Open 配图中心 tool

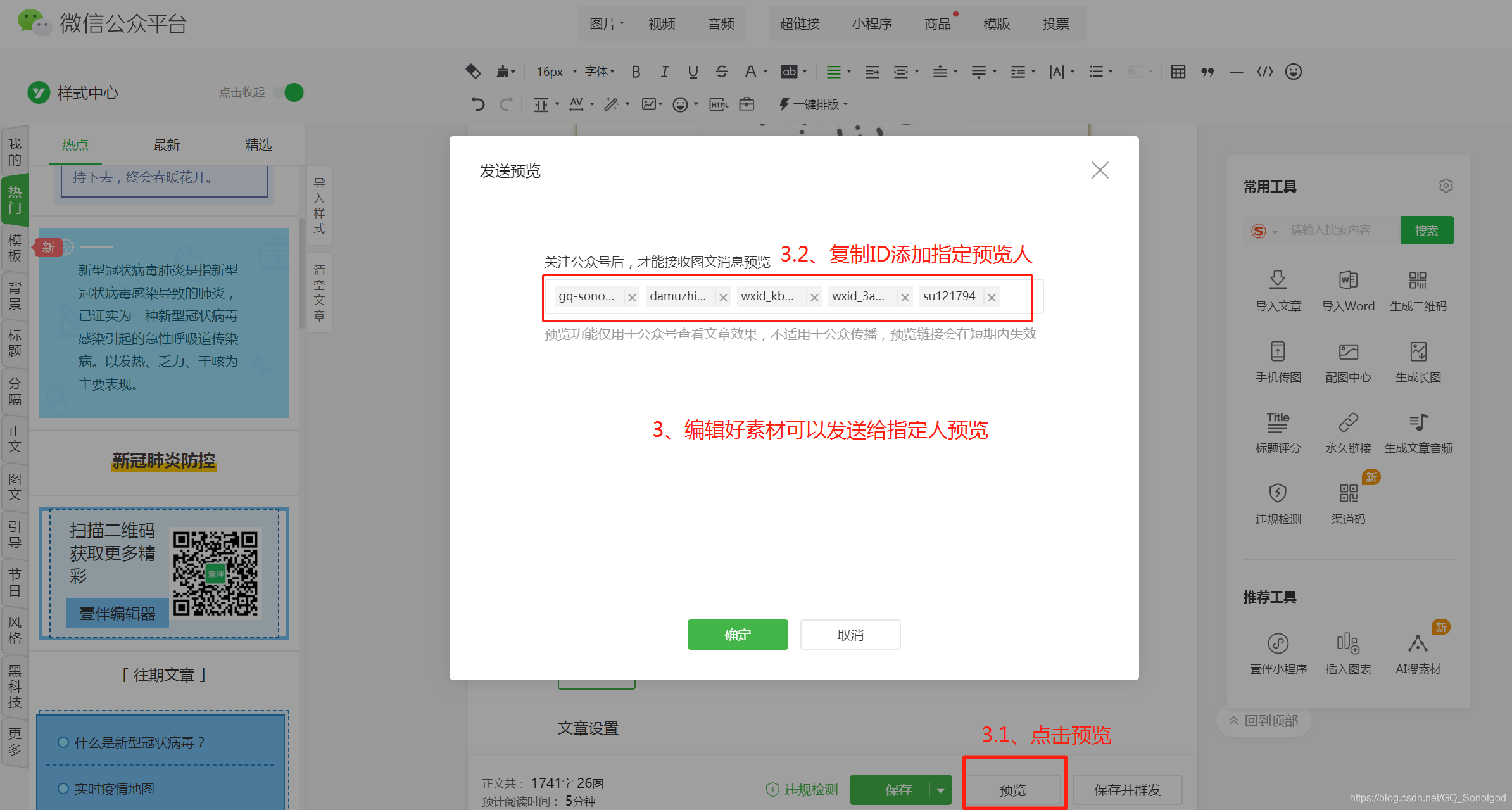pyautogui.click(x=1348, y=362)
